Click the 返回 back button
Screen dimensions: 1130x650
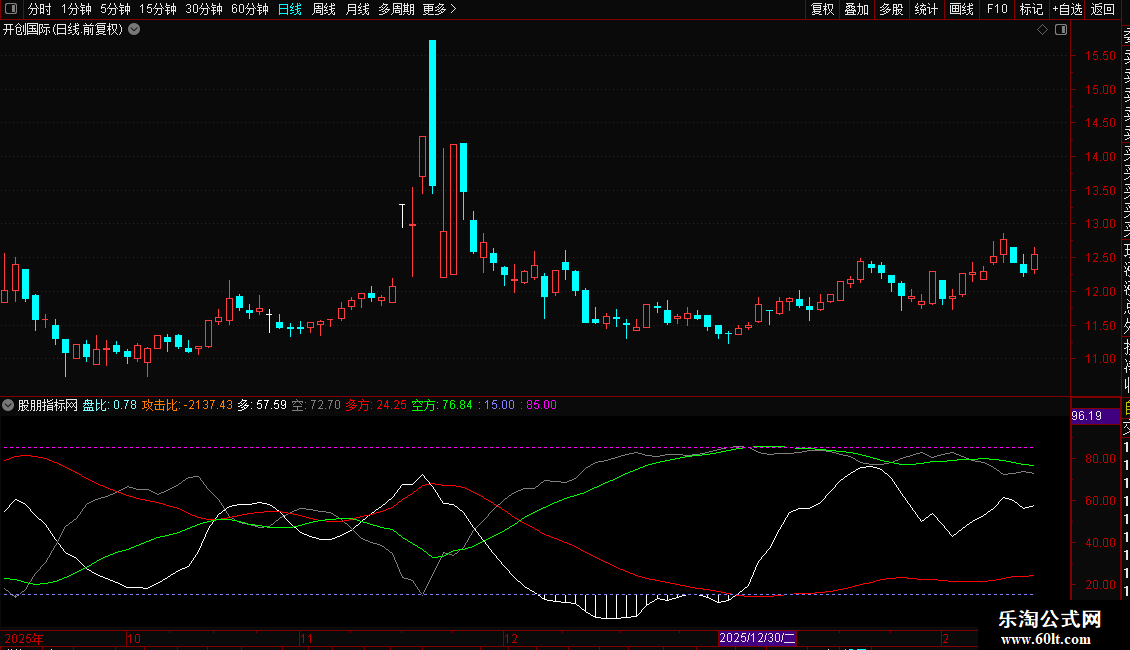(1103, 9)
